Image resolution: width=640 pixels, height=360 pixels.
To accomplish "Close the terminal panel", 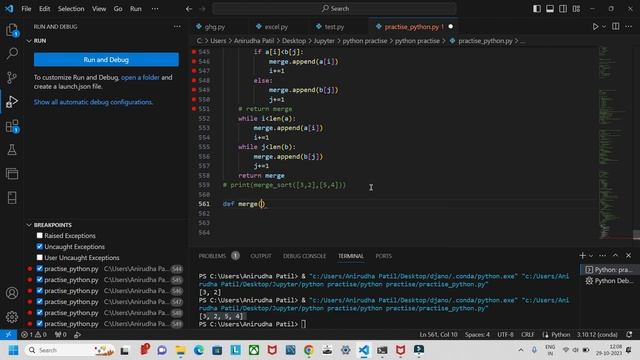I will point(629,256).
